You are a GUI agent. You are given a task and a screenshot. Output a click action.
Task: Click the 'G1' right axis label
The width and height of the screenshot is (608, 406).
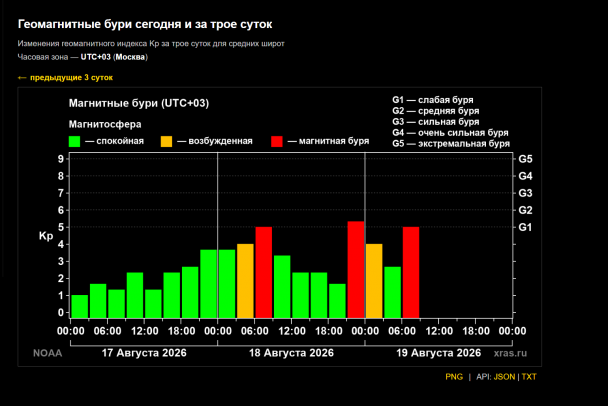point(525,227)
